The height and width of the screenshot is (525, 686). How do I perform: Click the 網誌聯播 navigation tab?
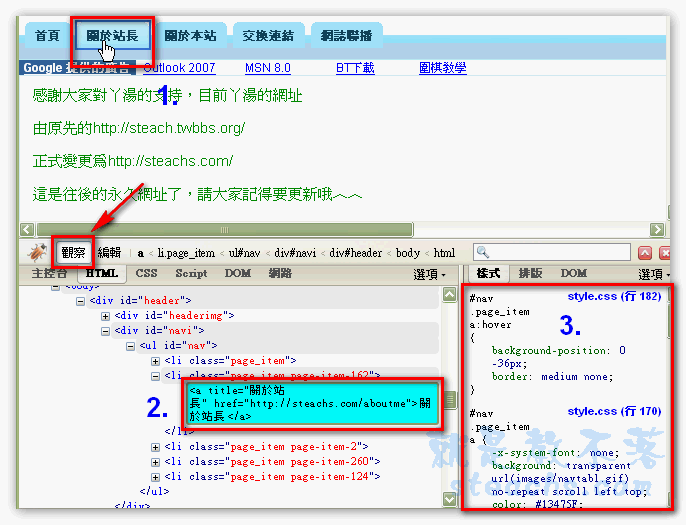click(346, 35)
